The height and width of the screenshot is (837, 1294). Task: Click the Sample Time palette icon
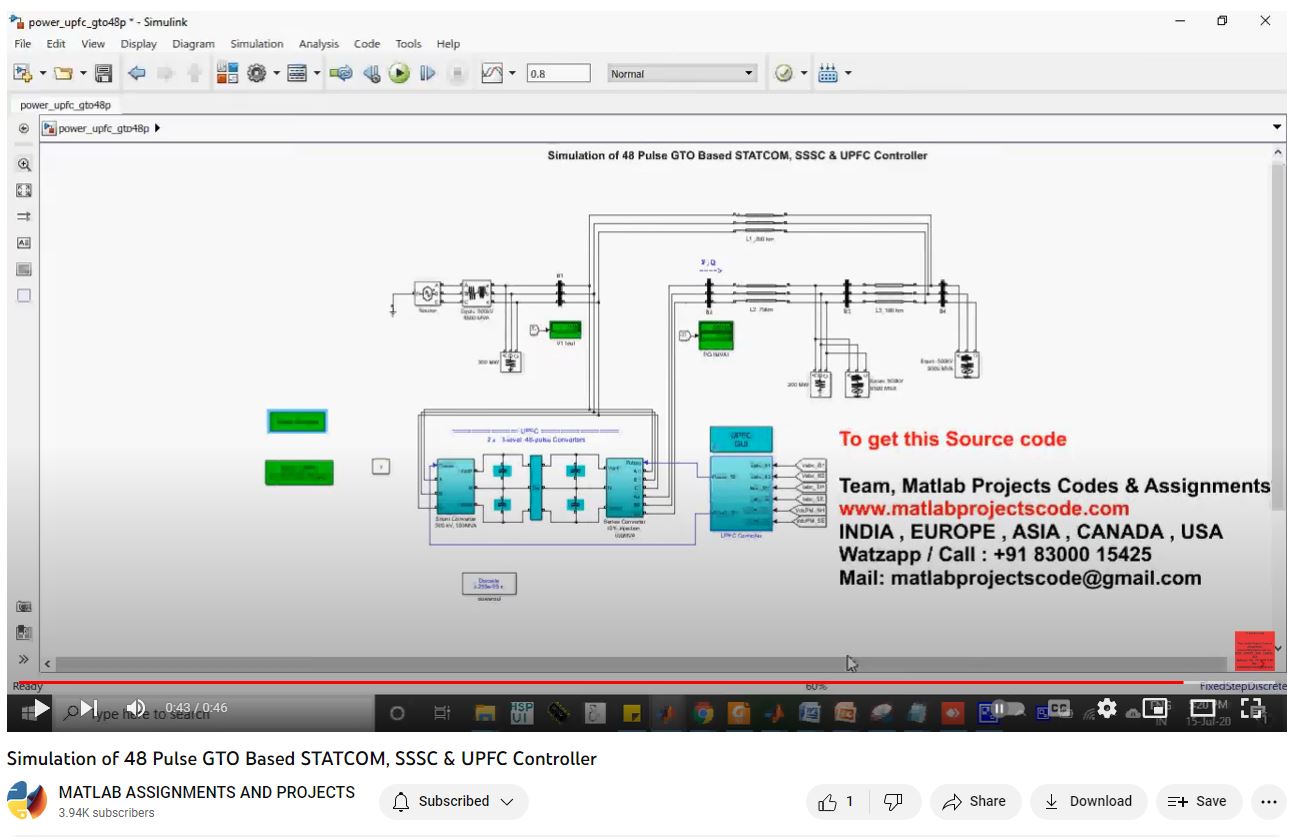tap(24, 216)
